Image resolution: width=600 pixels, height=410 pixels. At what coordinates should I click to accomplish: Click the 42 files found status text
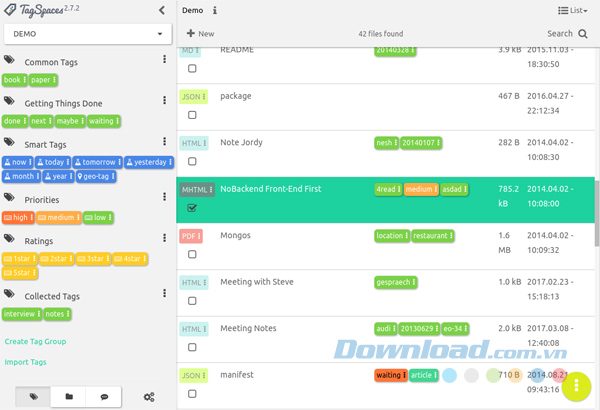(x=381, y=34)
